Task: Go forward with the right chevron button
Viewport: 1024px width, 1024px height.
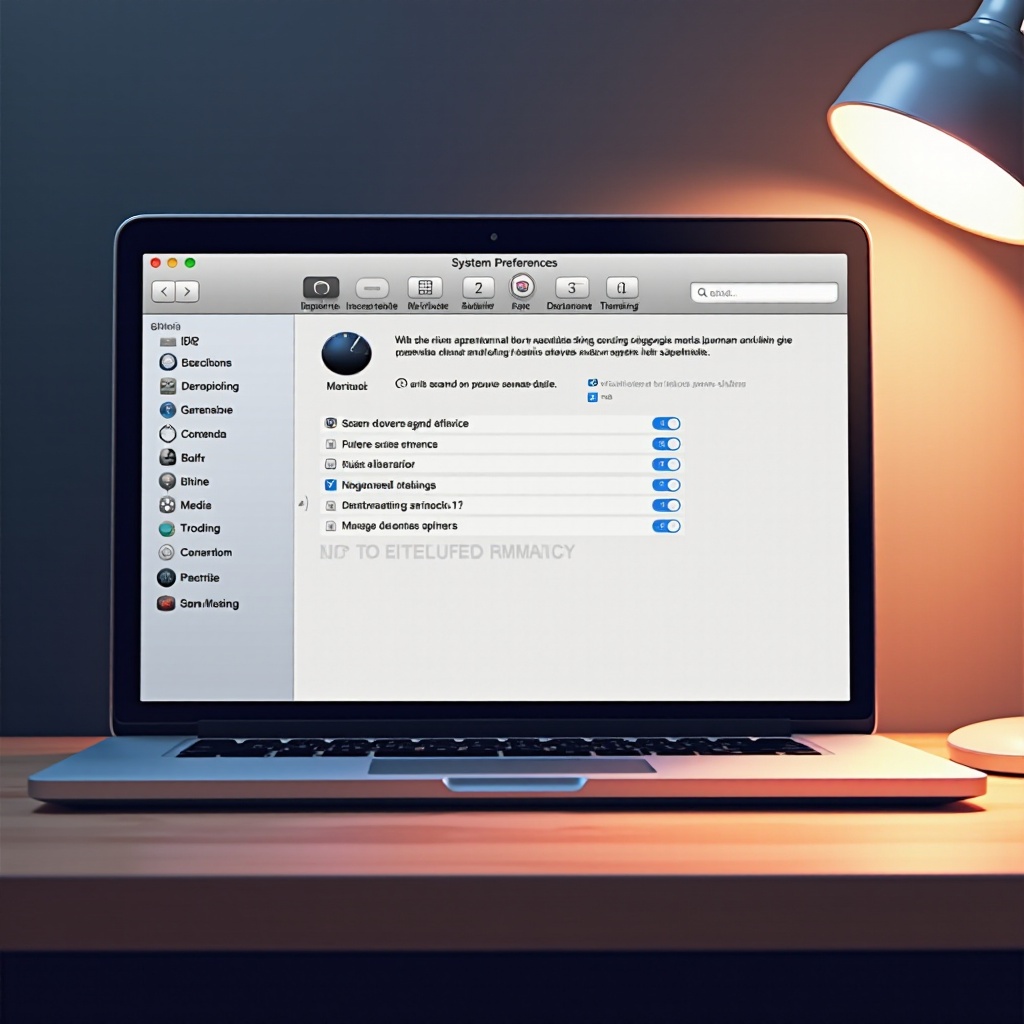Action: tap(187, 291)
